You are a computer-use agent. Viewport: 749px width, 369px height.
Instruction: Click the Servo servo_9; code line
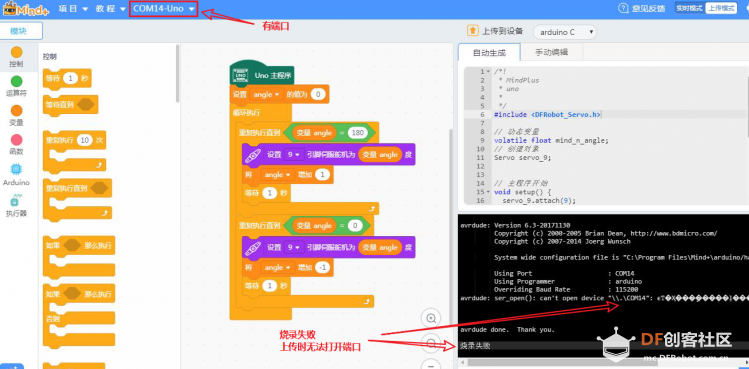click(x=523, y=157)
